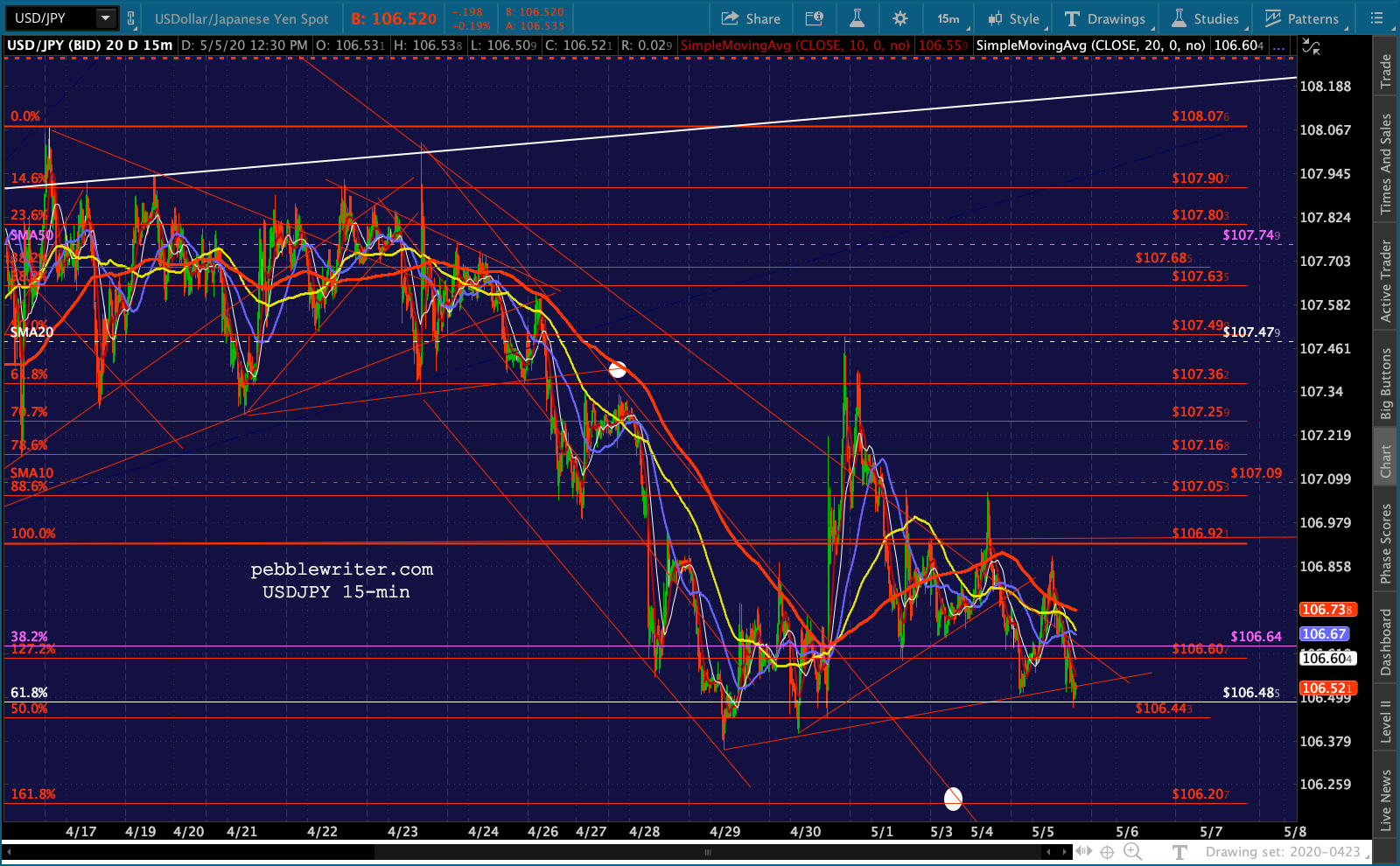
Task: Open the Times And Sales side tab
Action: click(1386, 164)
